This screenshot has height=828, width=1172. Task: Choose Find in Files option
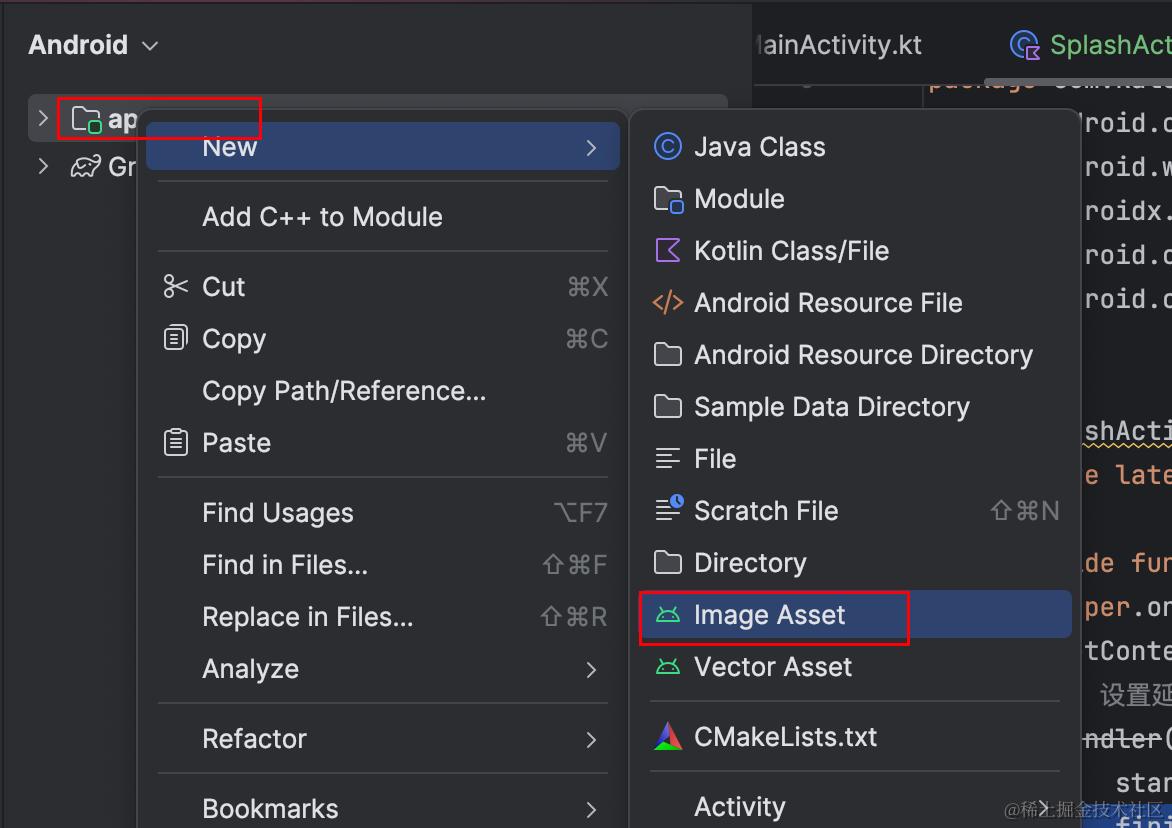click(285, 565)
